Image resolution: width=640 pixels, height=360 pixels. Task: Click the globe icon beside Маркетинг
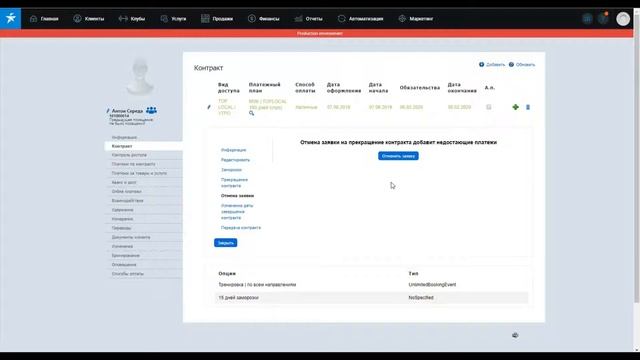point(402,19)
